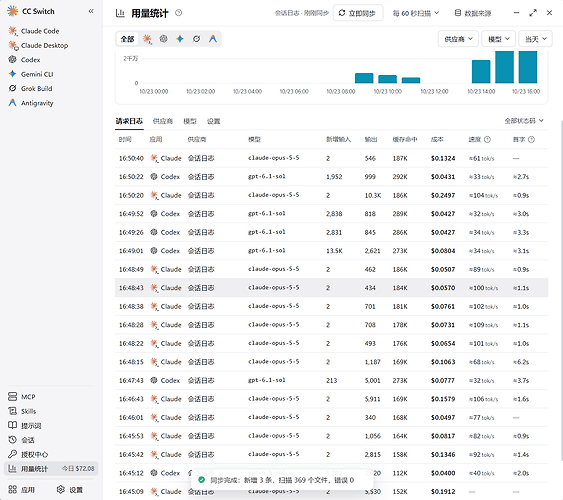Switch to 供应商 tab
Screen dimensions: 563x500
[x=163, y=121]
